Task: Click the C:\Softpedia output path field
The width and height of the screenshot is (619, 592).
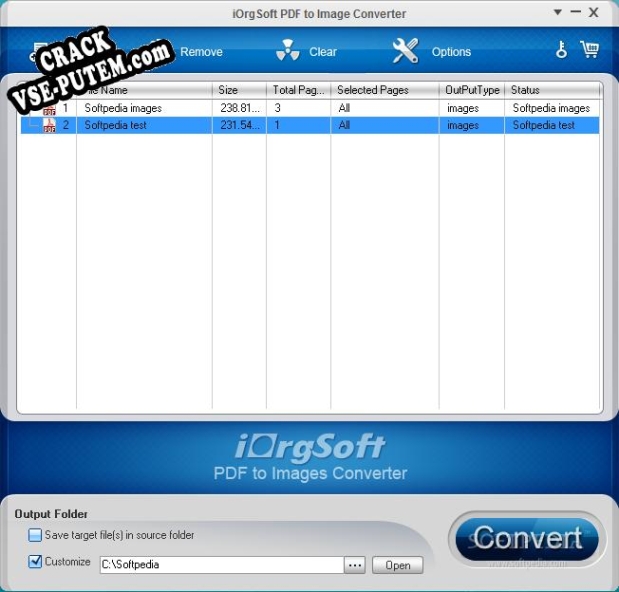Action: [x=220, y=565]
